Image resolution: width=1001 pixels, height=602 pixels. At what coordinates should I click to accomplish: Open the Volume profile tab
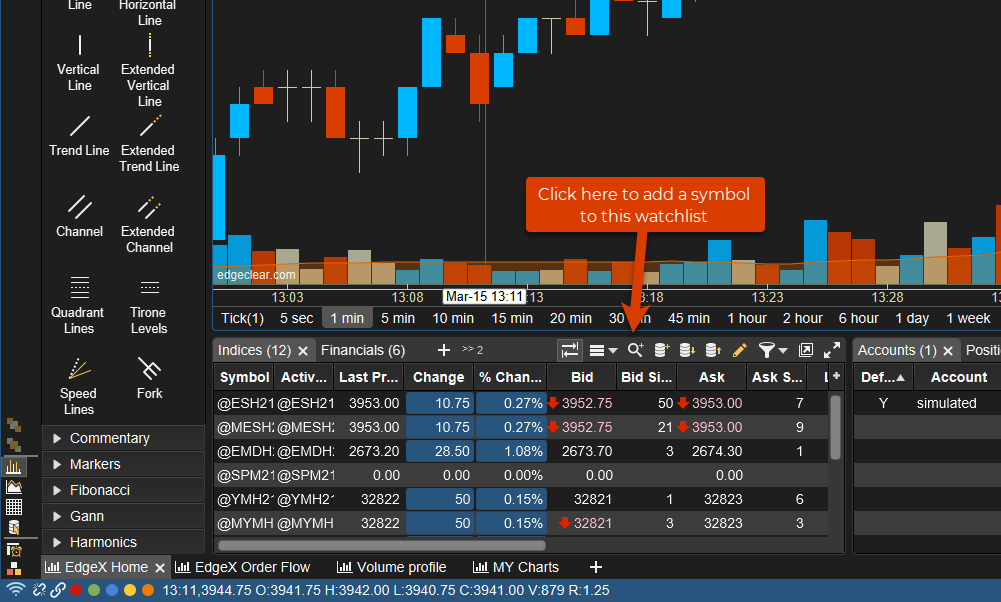pyautogui.click(x=391, y=567)
